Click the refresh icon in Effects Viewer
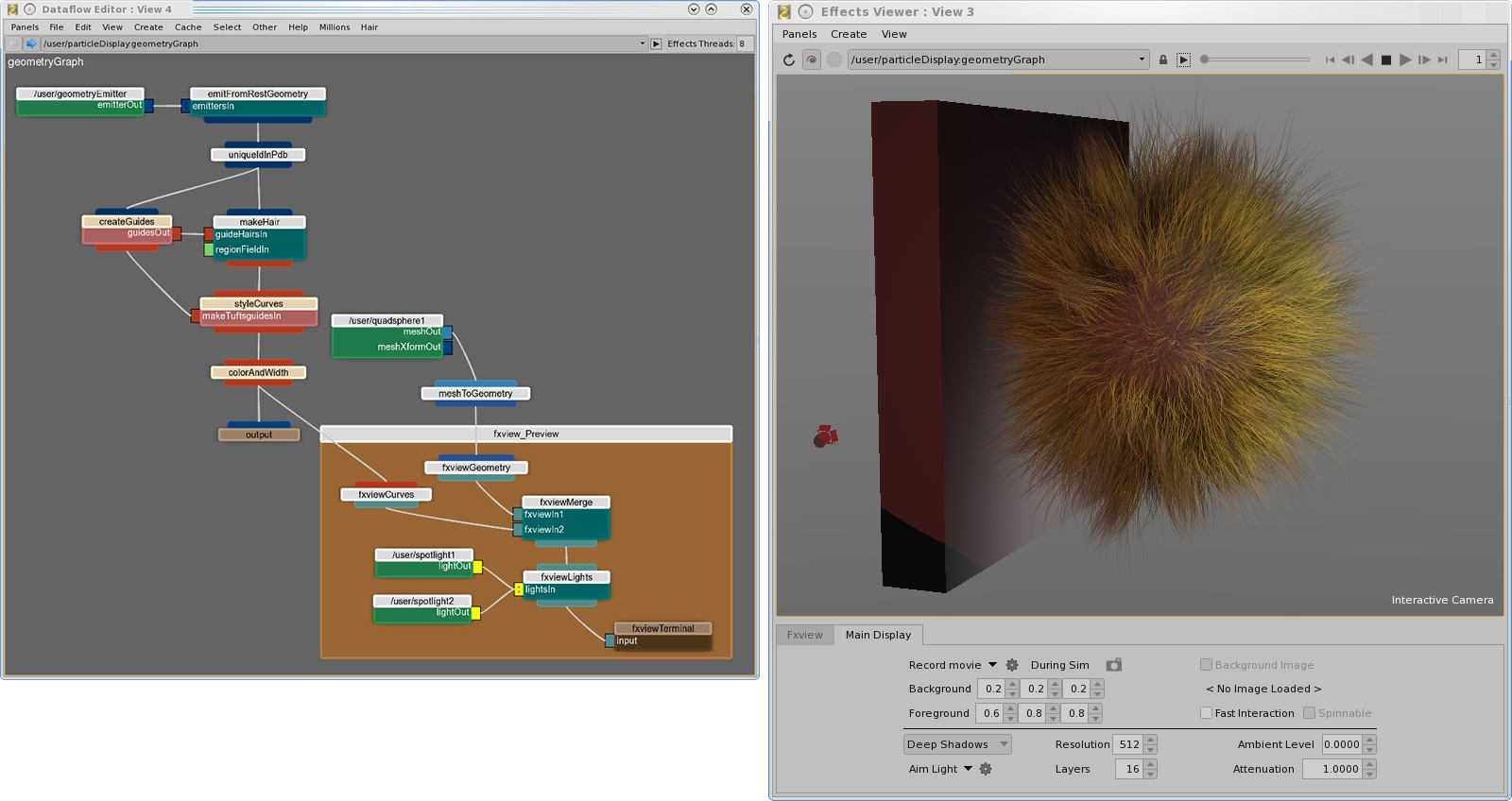The width and height of the screenshot is (1512, 801). tap(789, 60)
